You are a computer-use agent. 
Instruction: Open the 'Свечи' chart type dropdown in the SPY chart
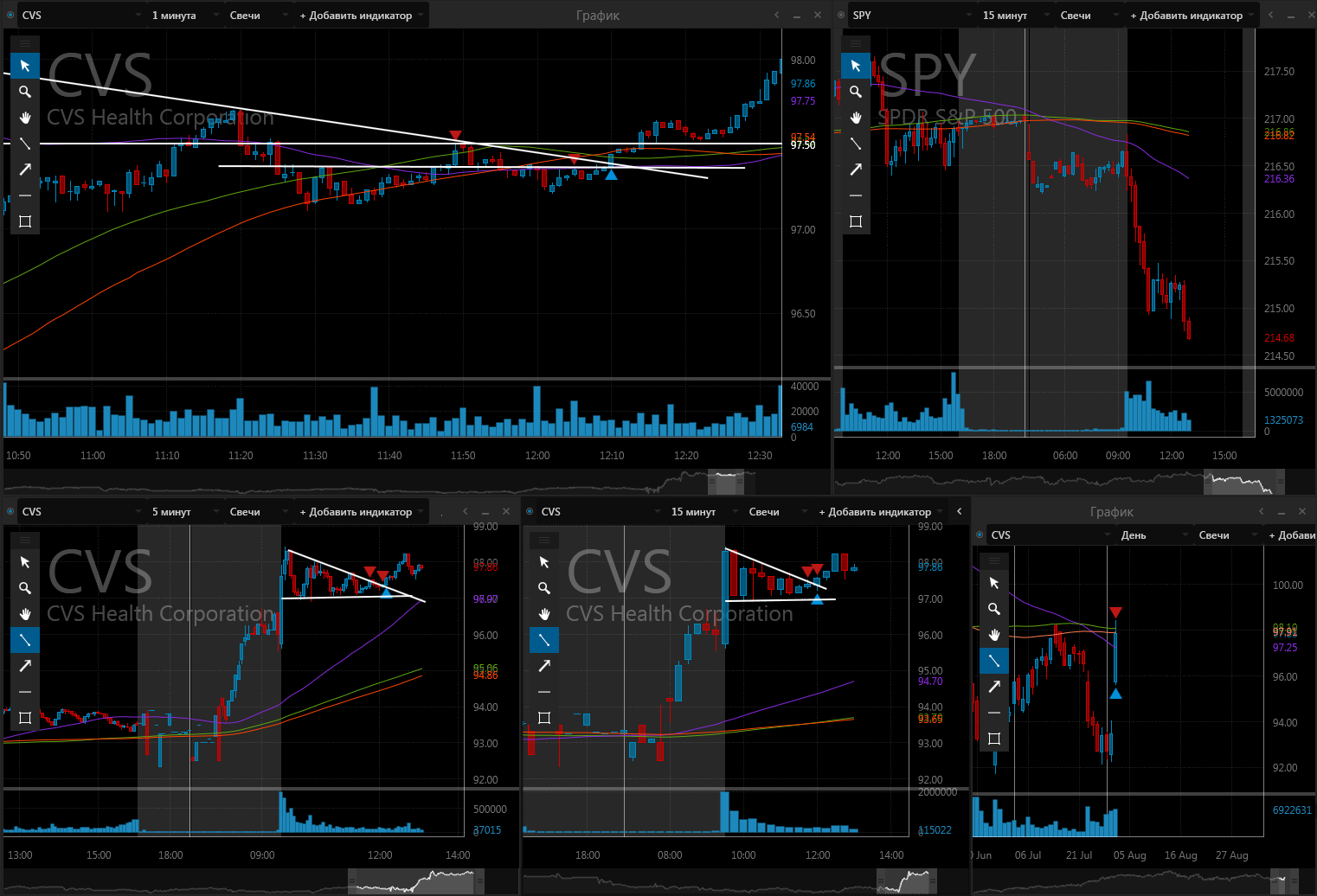(x=1089, y=16)
